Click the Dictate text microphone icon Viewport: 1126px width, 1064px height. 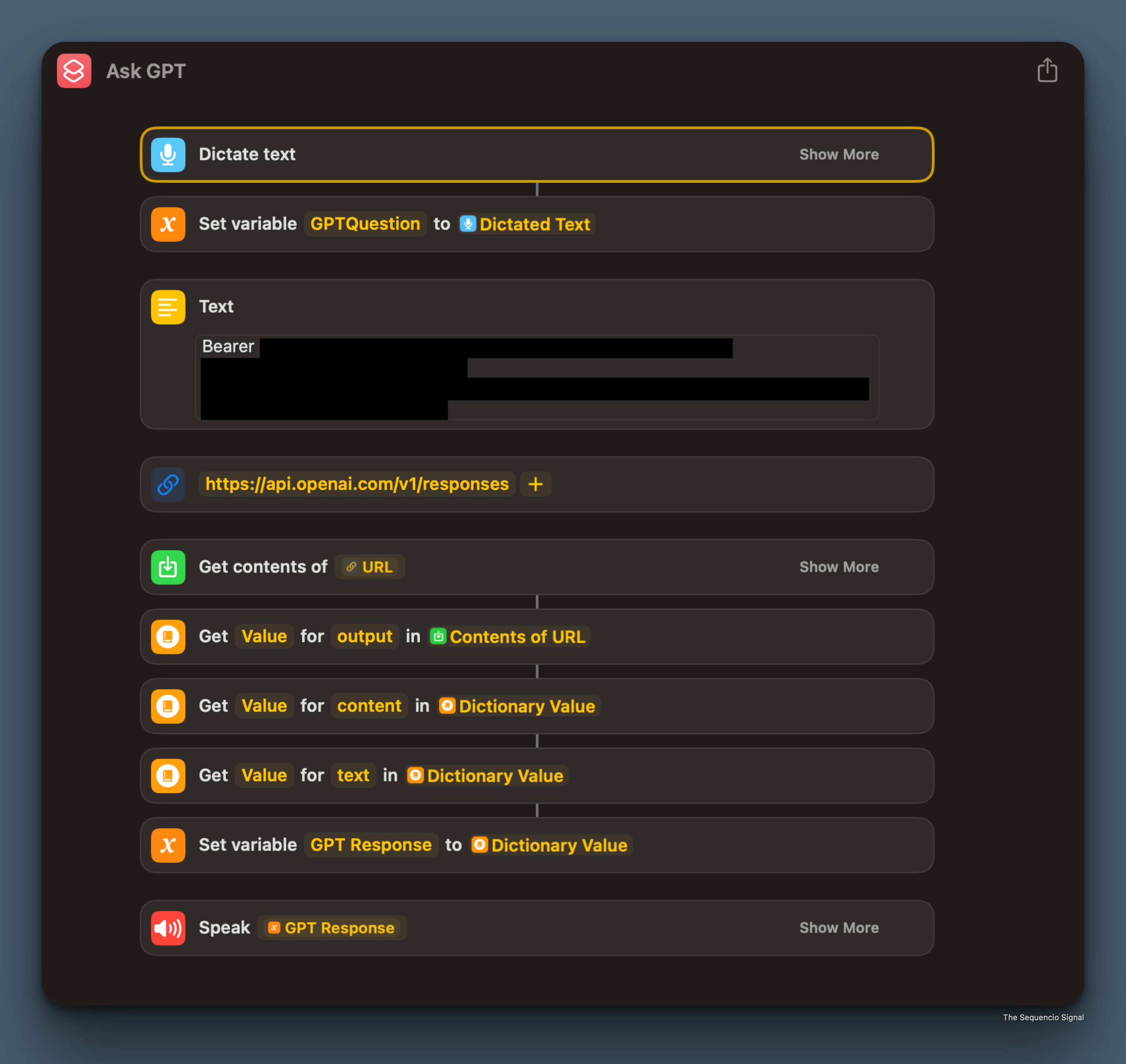click(x=168, y=154)
